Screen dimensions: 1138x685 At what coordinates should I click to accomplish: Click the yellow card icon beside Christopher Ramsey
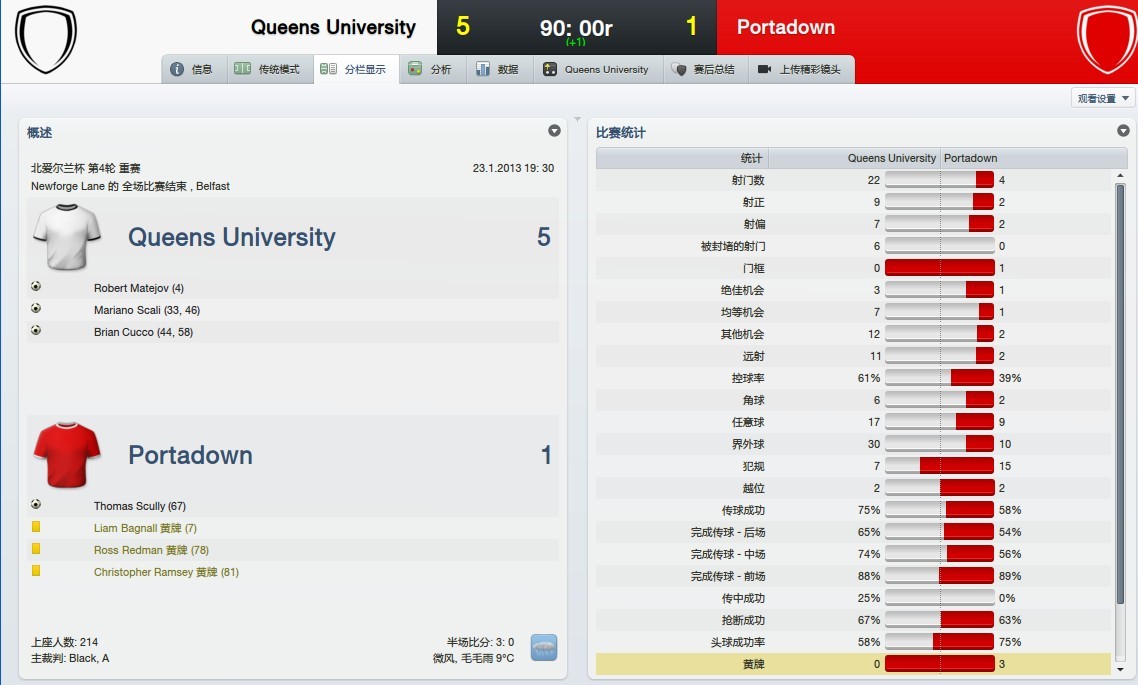[37, 571]
